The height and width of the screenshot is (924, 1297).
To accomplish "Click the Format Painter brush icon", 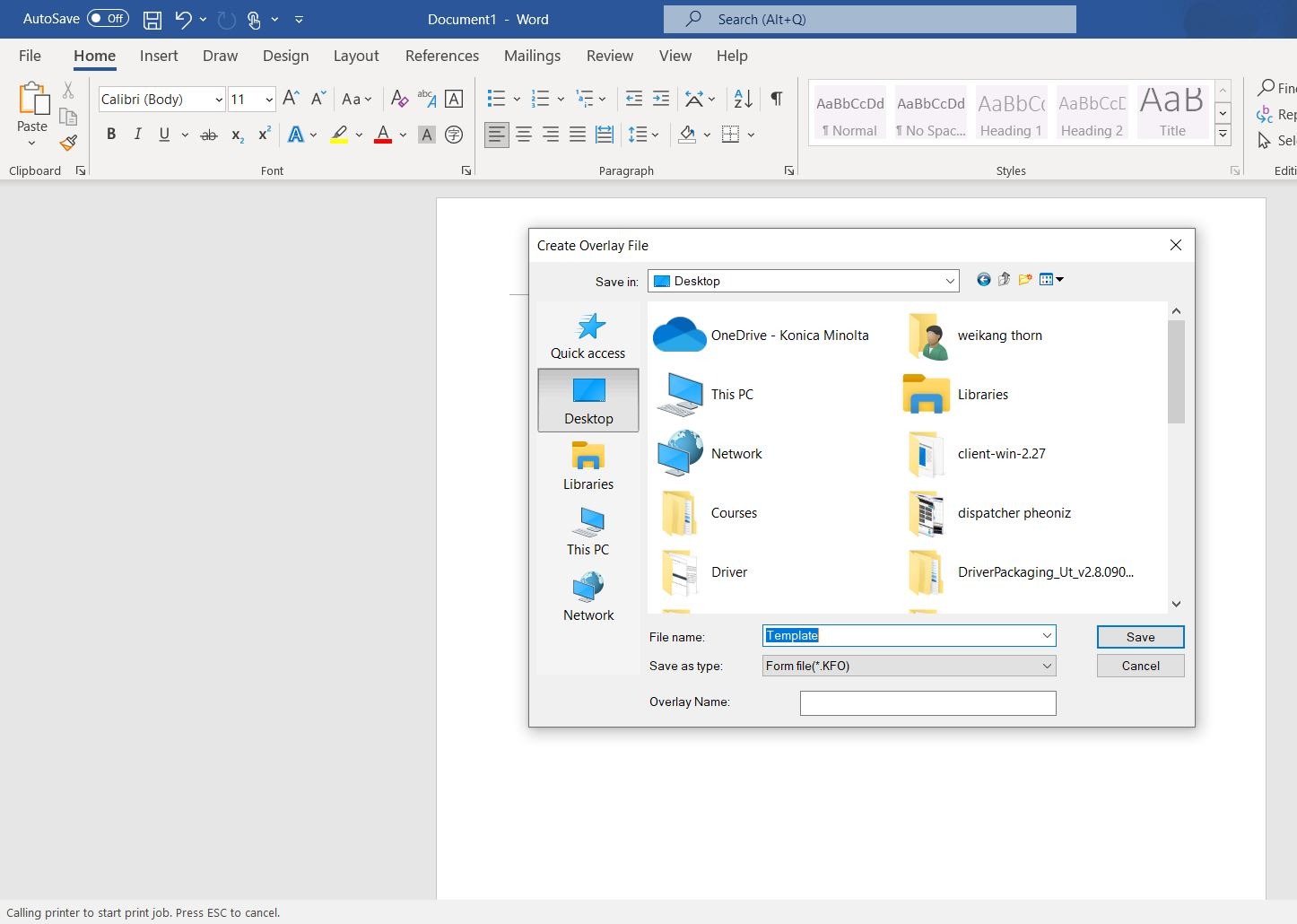I will click(x=68, y=143).
